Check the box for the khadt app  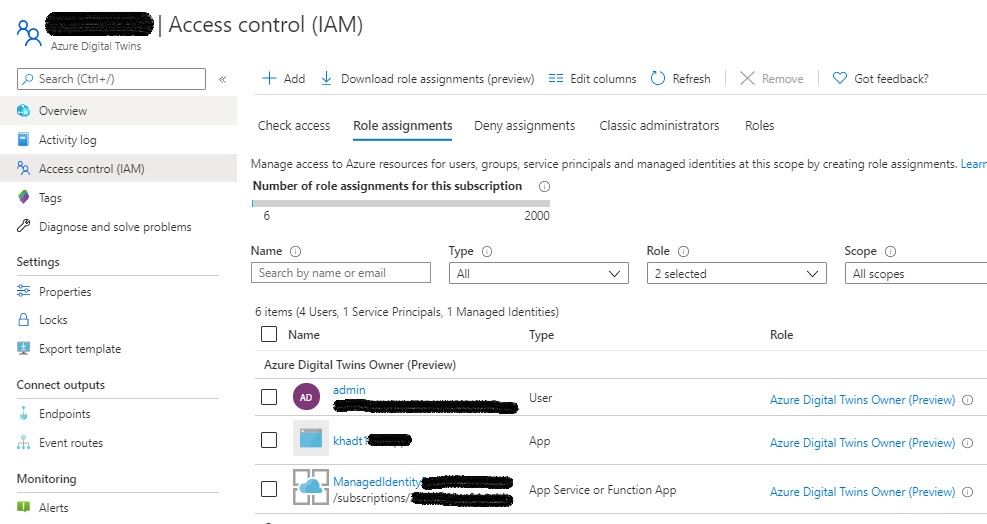(269, 440)
